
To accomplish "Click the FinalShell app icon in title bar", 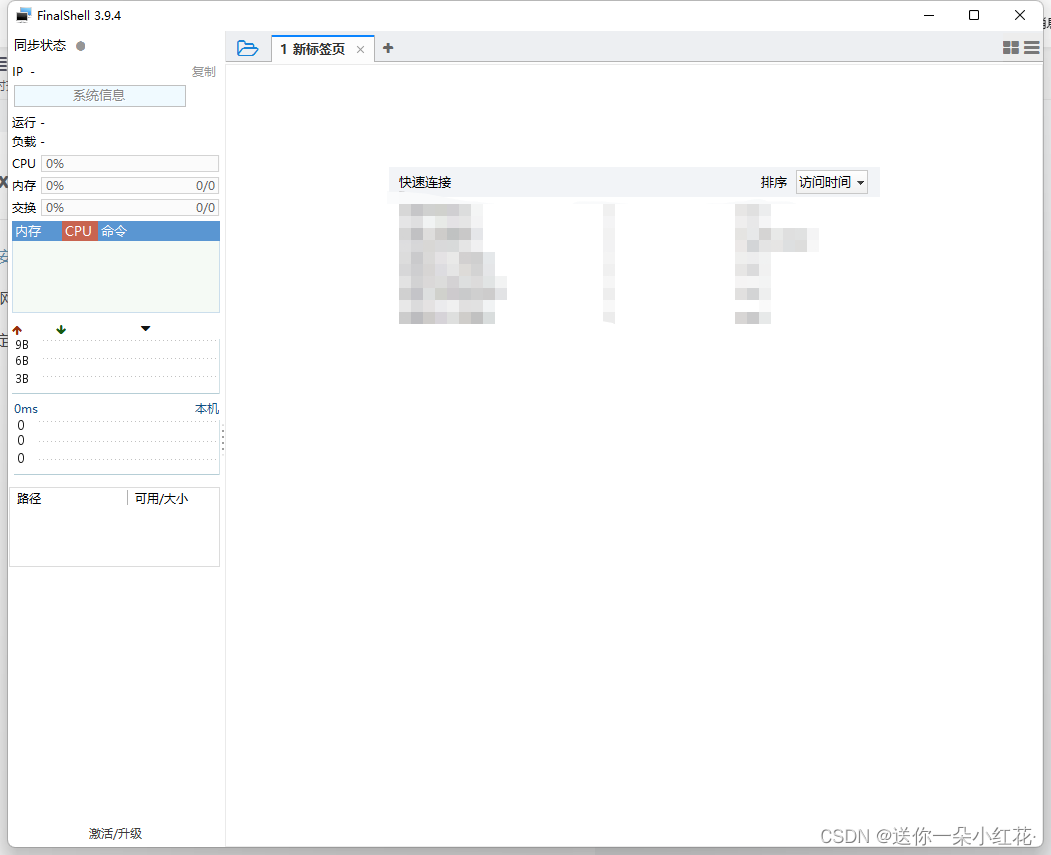I will click(24, 15).
